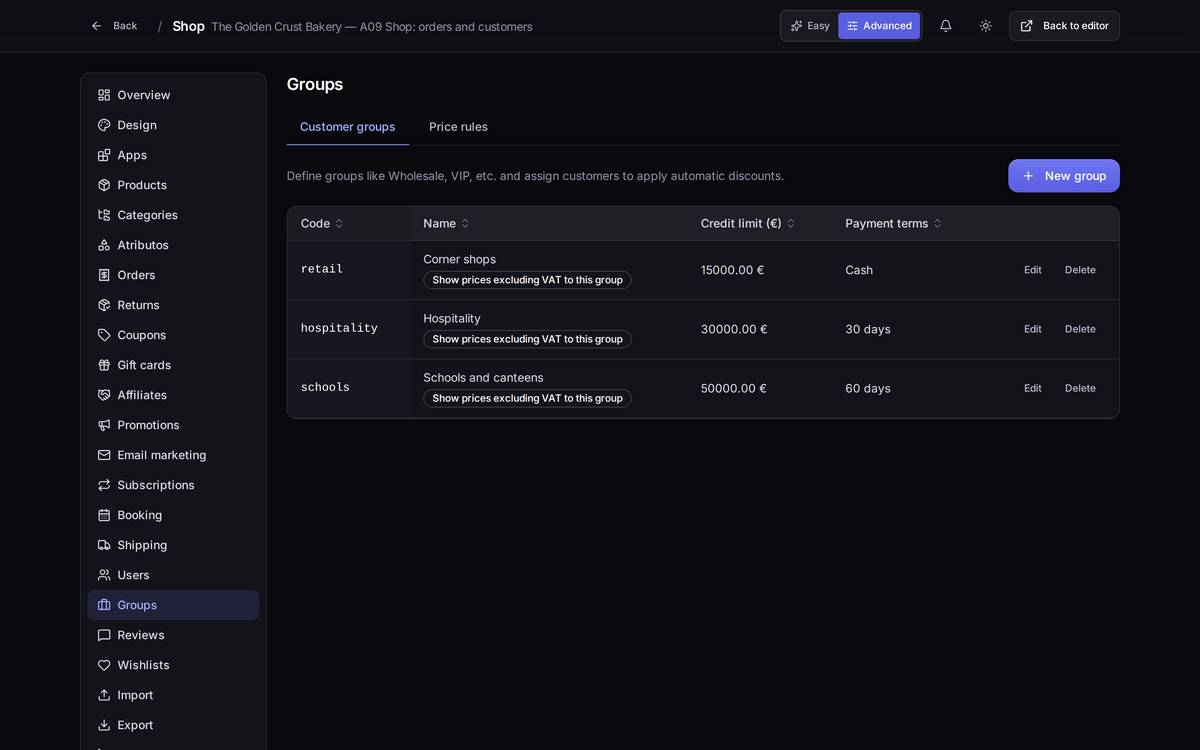Image resolution: width=1200 pixels, height=750 pixels.
Task: Sort by Payment terms column
Action: [x=894, y=223]
